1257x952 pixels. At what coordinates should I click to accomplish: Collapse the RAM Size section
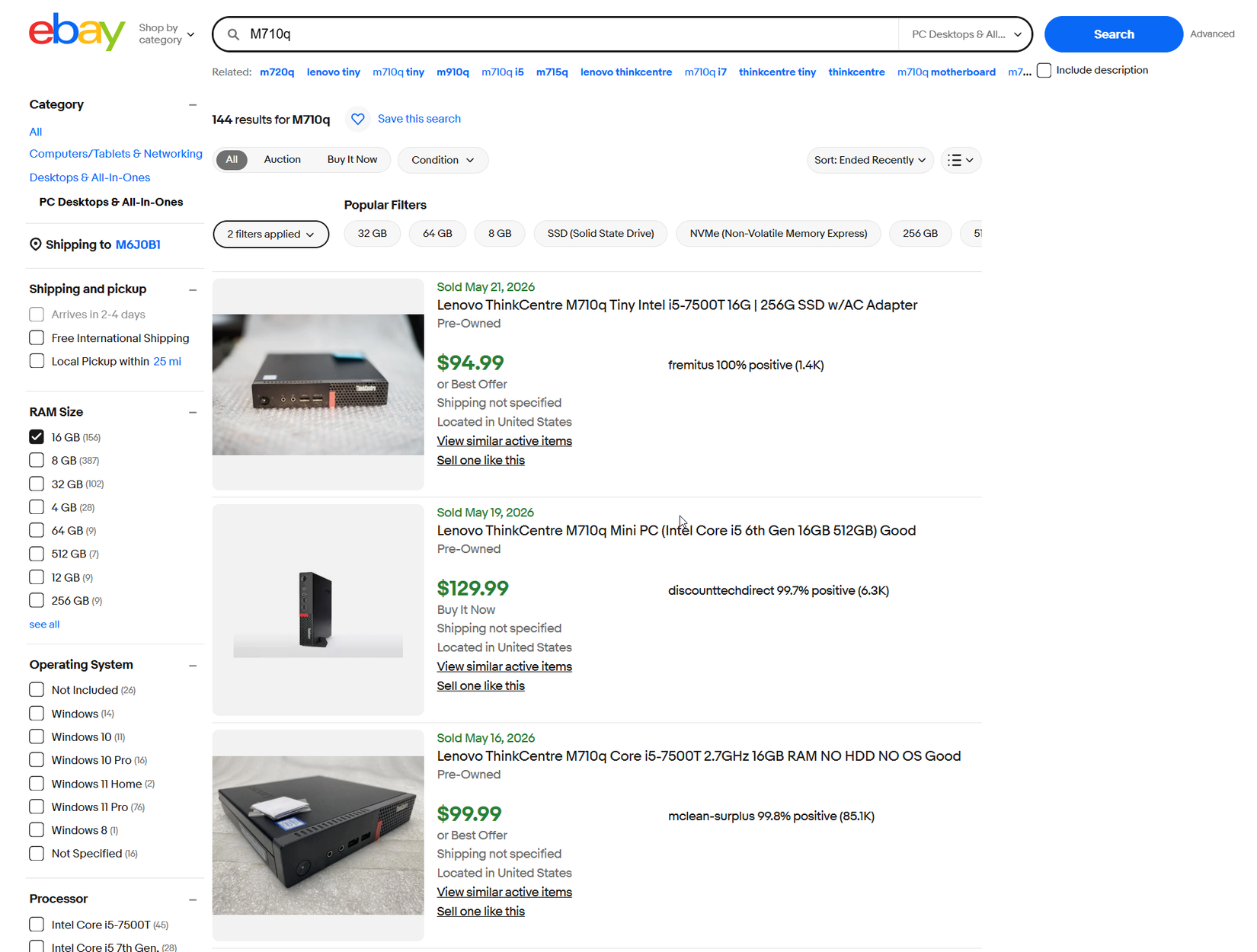click(193, 412)
